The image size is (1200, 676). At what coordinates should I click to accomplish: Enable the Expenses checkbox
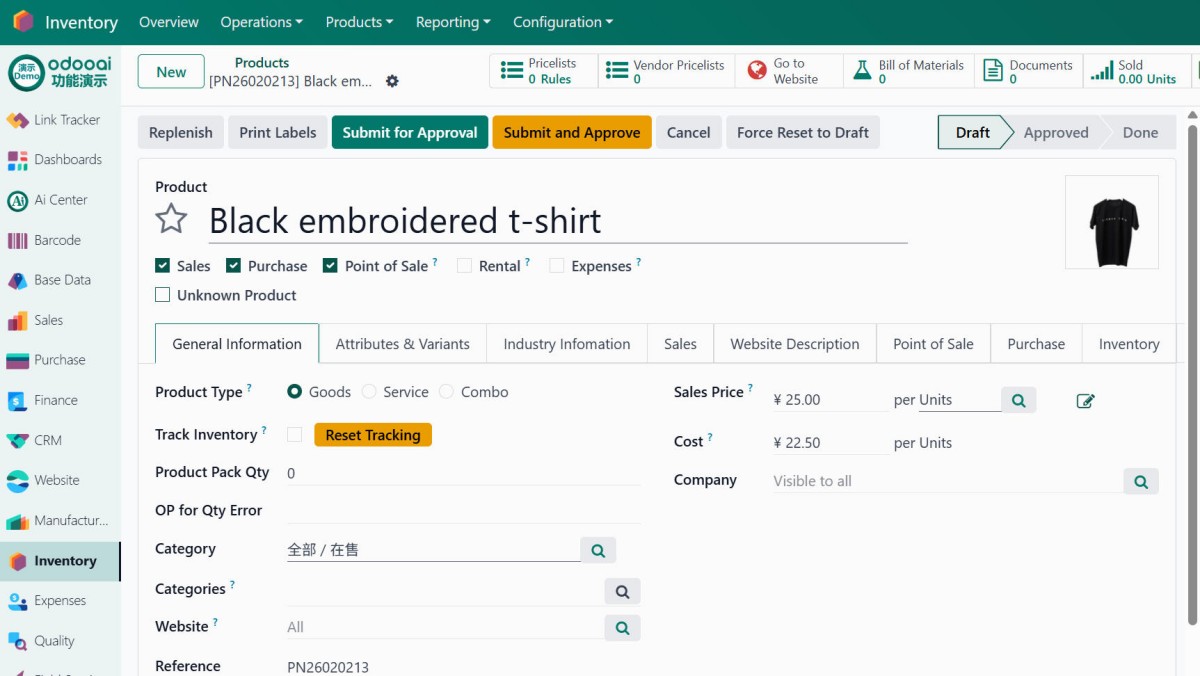[x=557, y=265]
